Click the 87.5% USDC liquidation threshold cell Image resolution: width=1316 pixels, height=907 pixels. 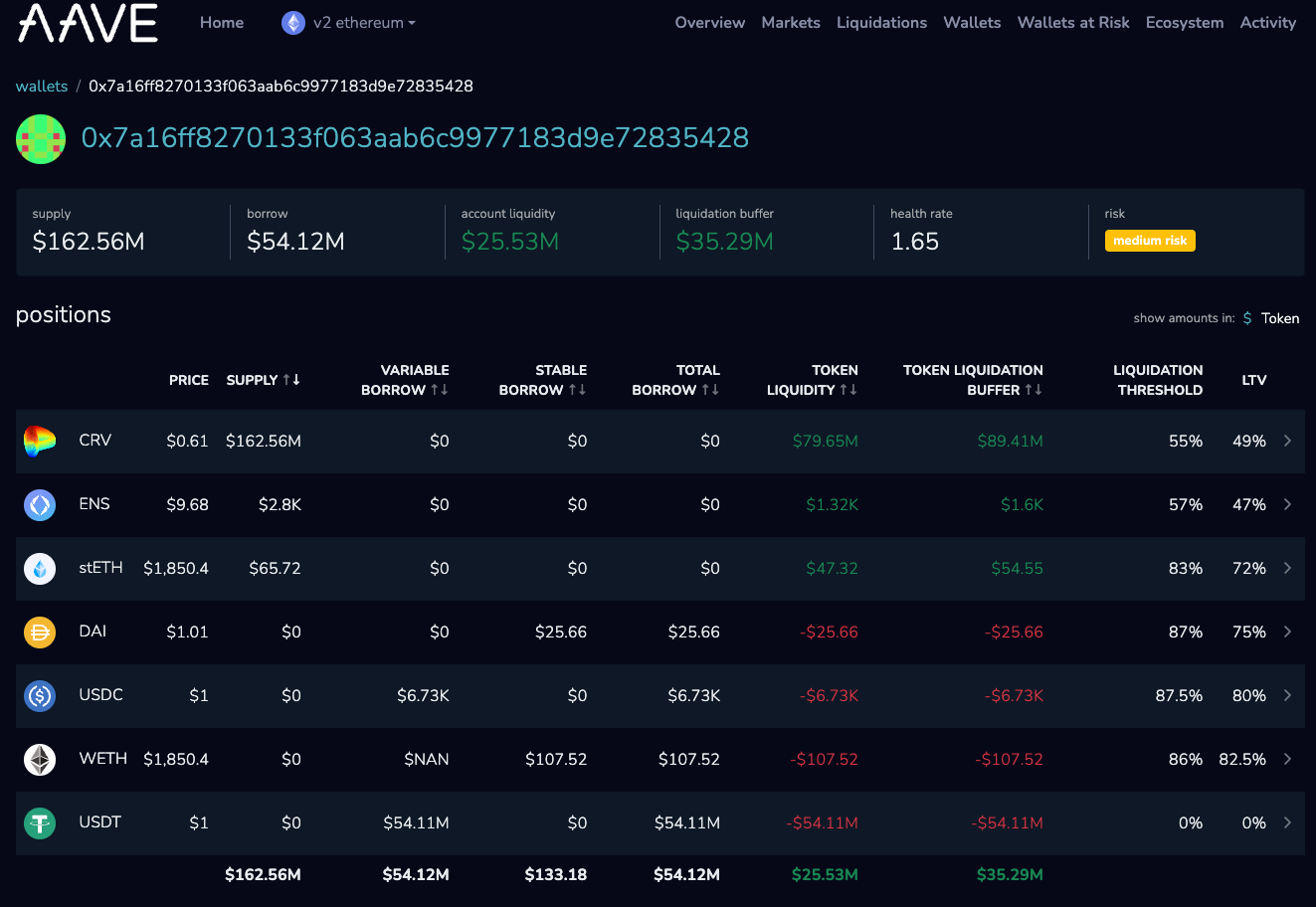(1179, 696)
